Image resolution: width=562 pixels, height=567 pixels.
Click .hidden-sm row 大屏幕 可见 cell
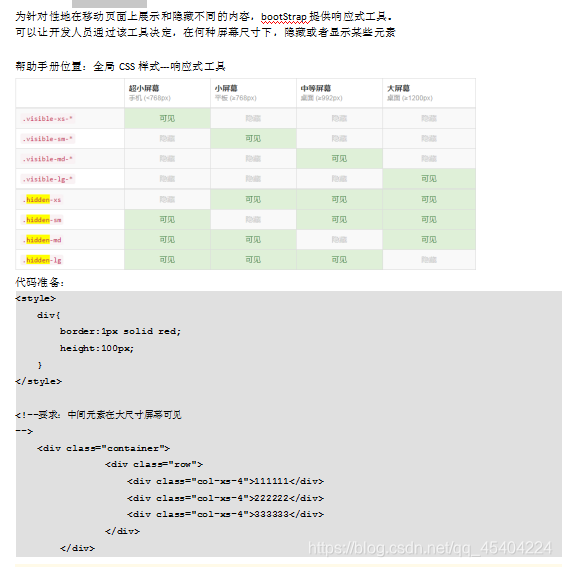coord(429,219)
